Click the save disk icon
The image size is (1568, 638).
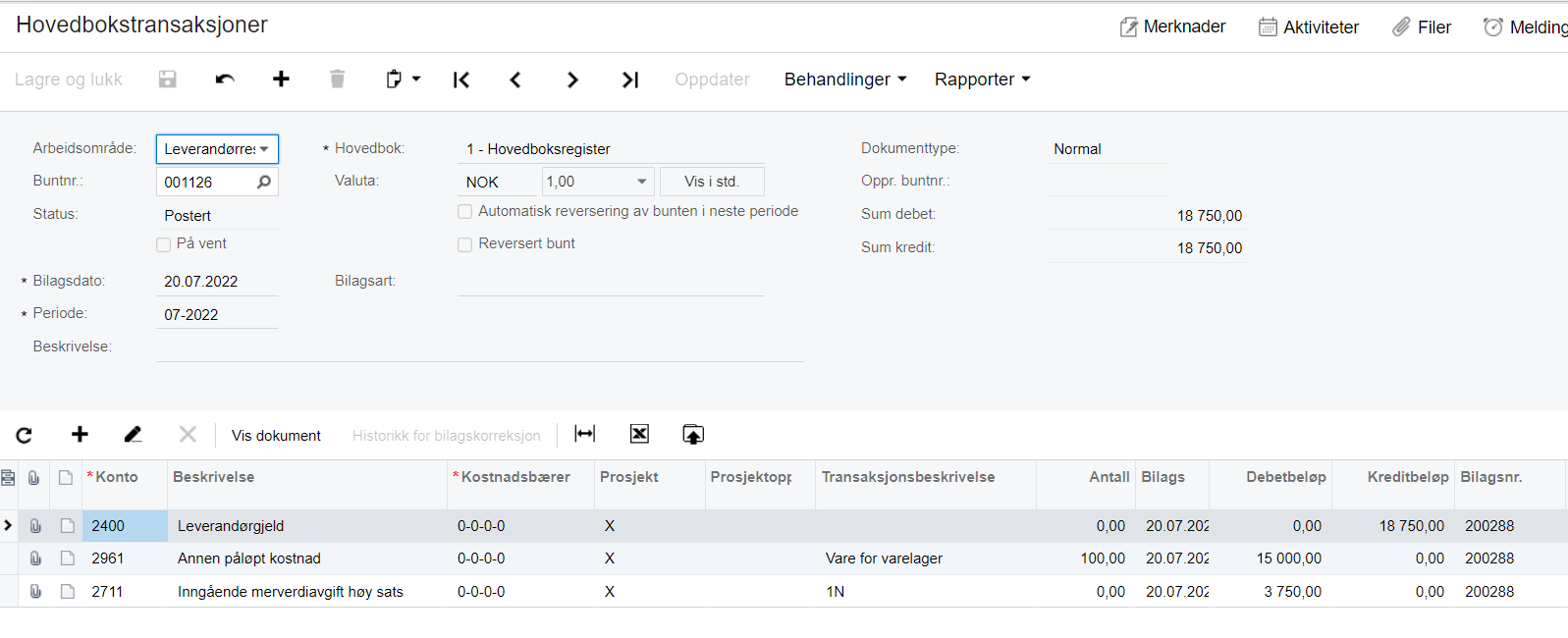[168, 80]
